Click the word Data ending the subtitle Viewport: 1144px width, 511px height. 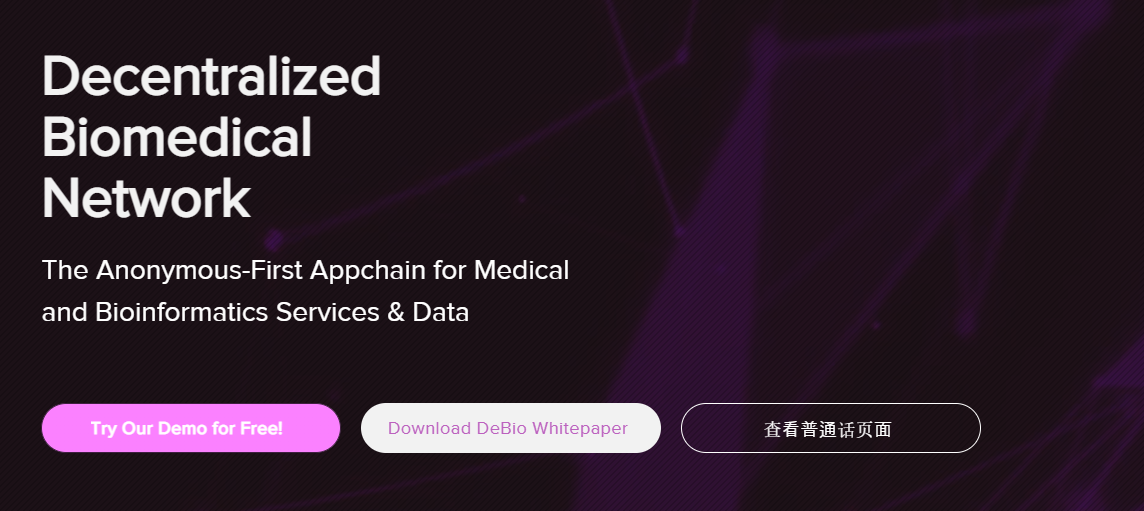[441, 312]
